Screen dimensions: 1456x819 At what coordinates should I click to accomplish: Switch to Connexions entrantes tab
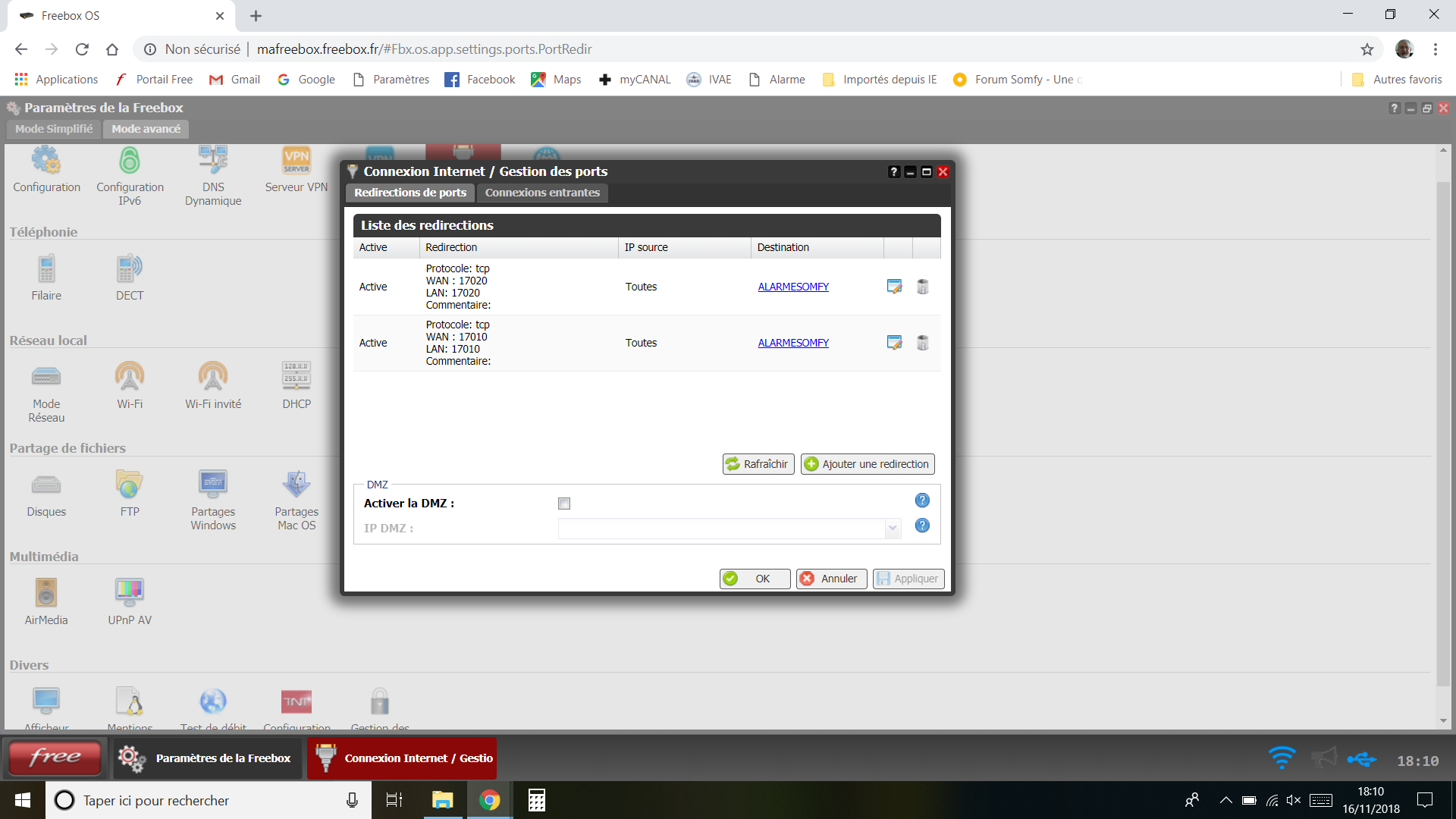point(542,193)
